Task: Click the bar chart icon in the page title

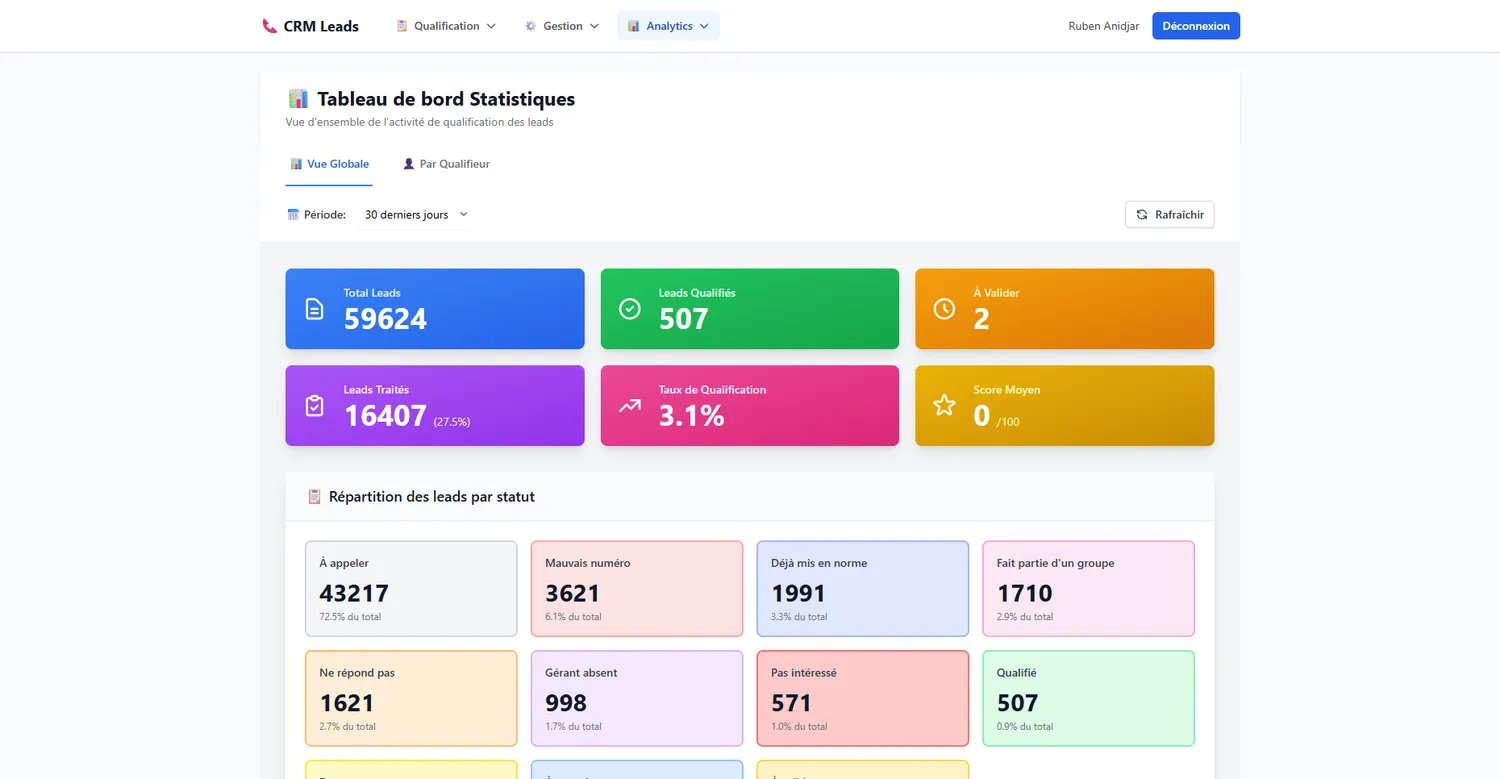Action: click(298, 99)
